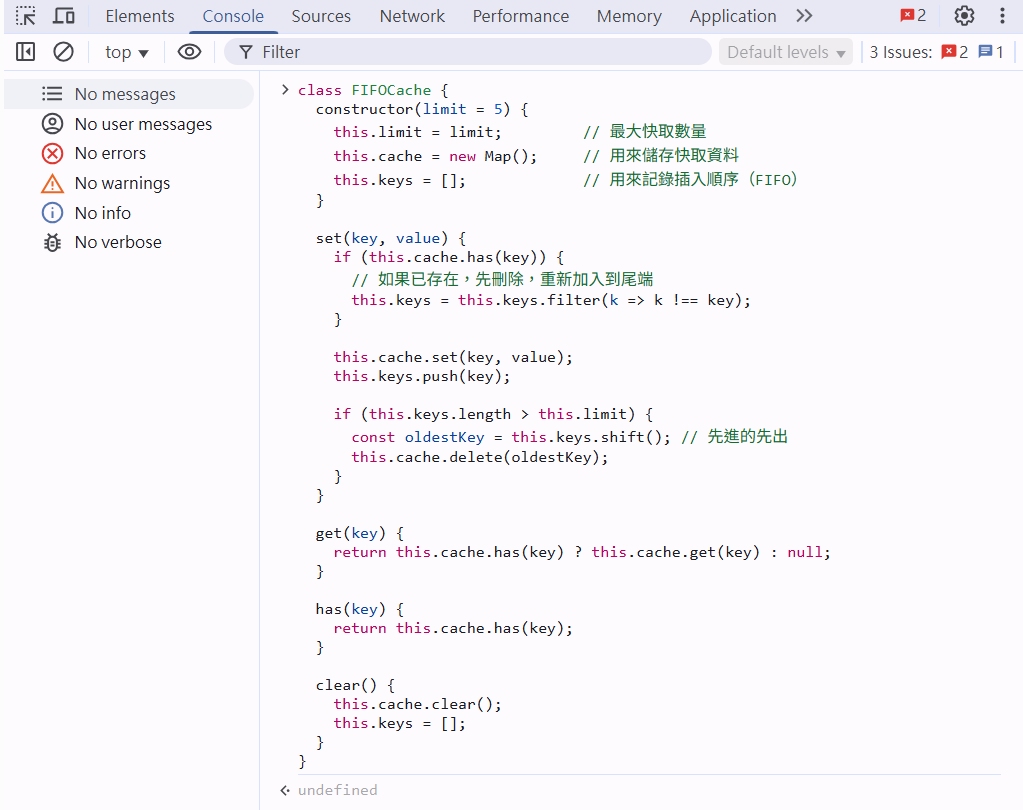Click the this.keys.push(key) line
This screenshot has height=810, width=1023.
[422, 376]
